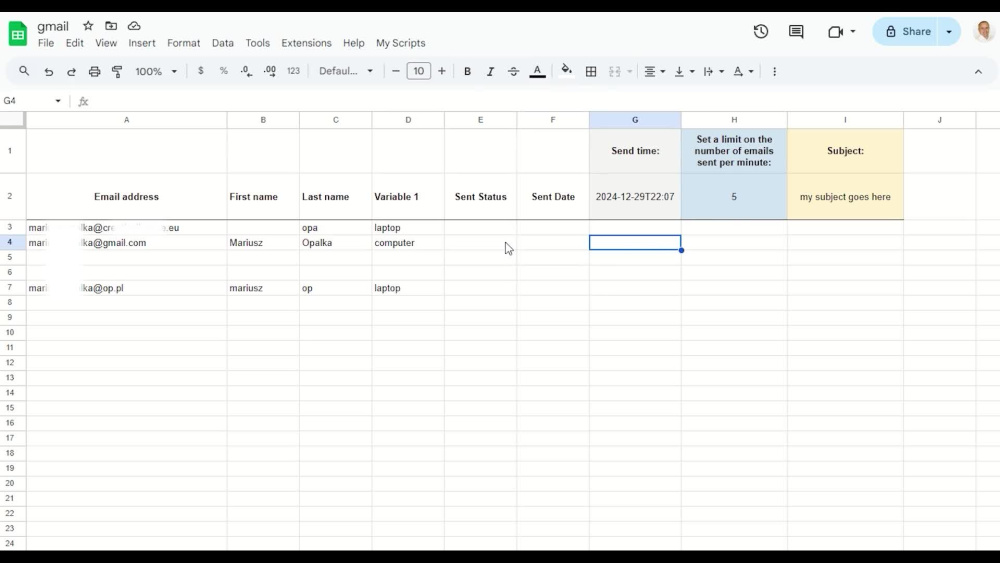Select the cell containing 'Opalka'
1000x563 pixels.
tap(335, 243)
